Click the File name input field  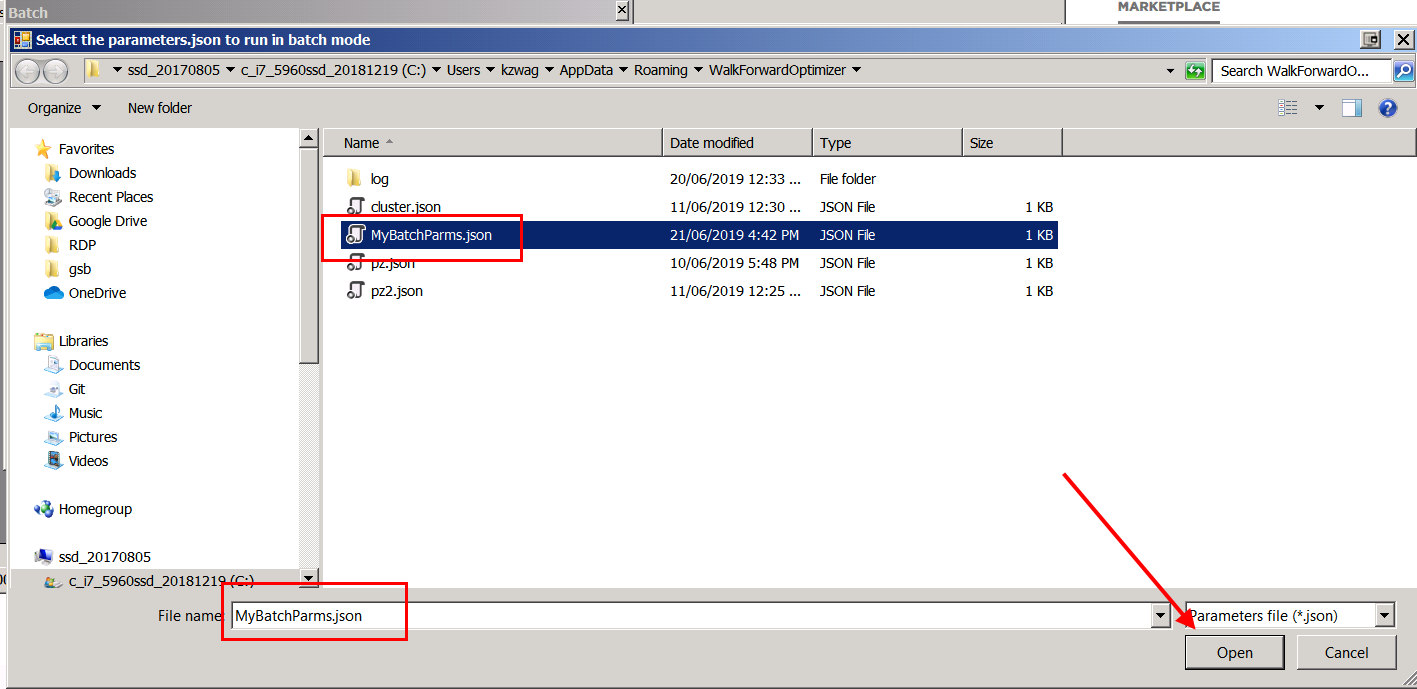coord(690,616)
